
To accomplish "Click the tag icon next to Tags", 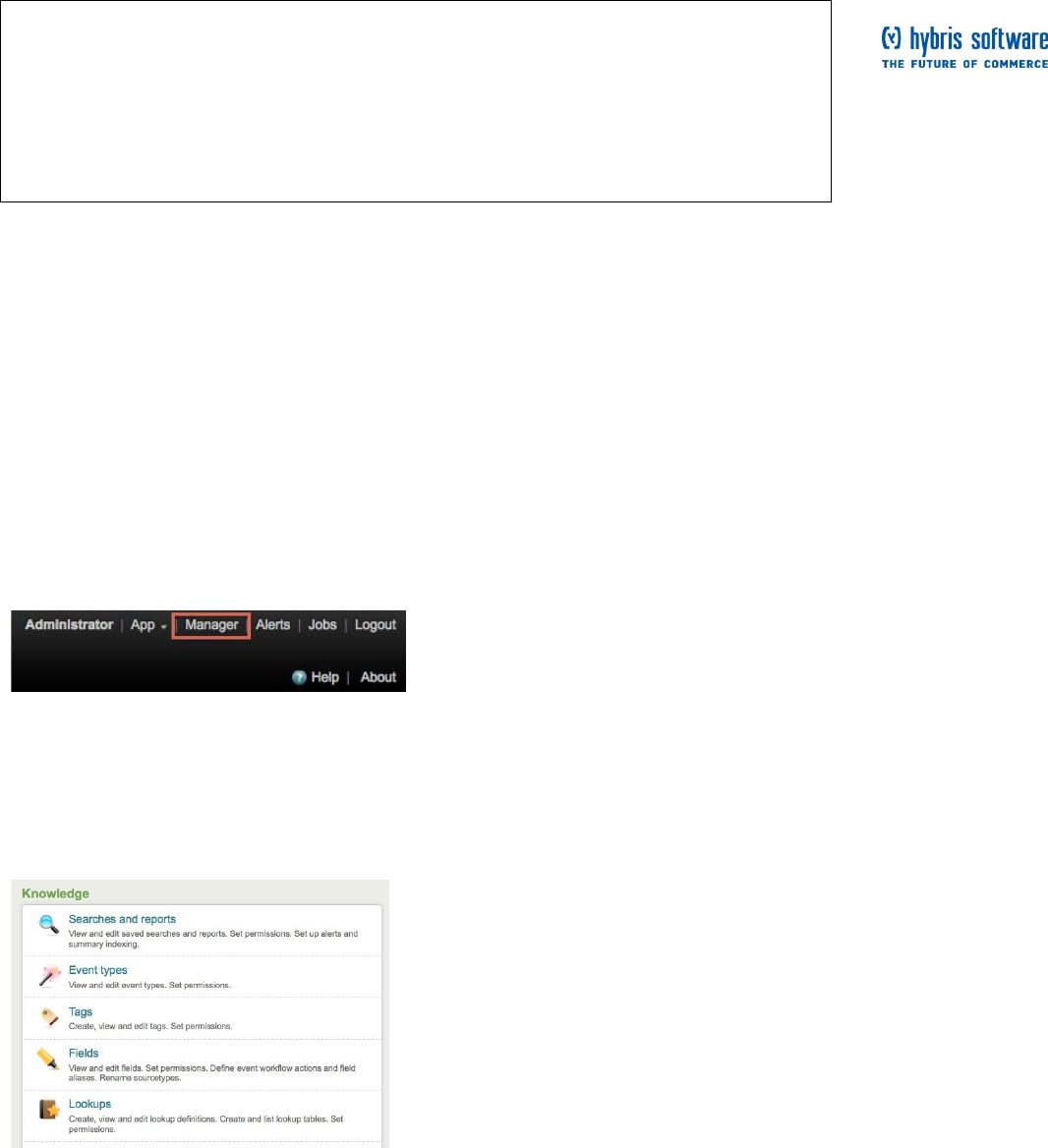I will click(49, 1017).
